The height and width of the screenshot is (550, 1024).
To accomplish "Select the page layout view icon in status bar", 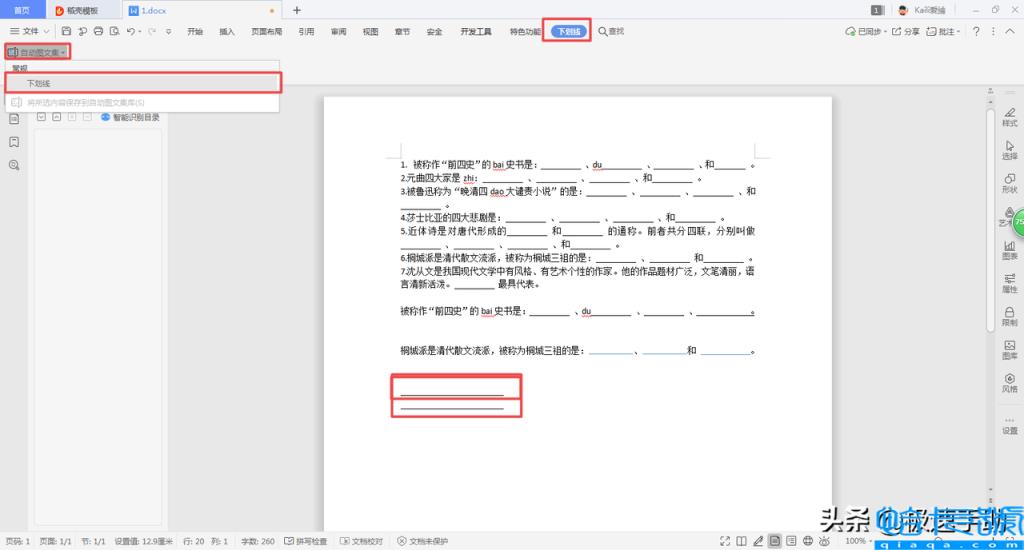I will (x=775, y=541).
